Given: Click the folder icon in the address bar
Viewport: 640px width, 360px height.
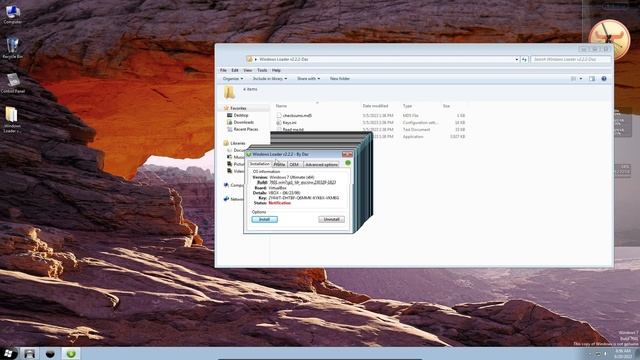Looking at the screenshot, I should [x=249, y=59].
